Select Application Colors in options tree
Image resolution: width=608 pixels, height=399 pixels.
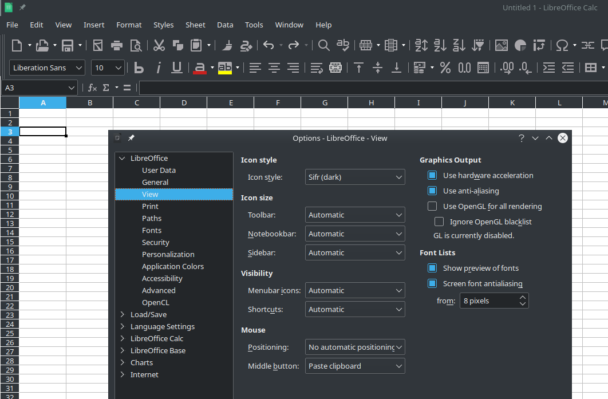[x=173, y=266]
